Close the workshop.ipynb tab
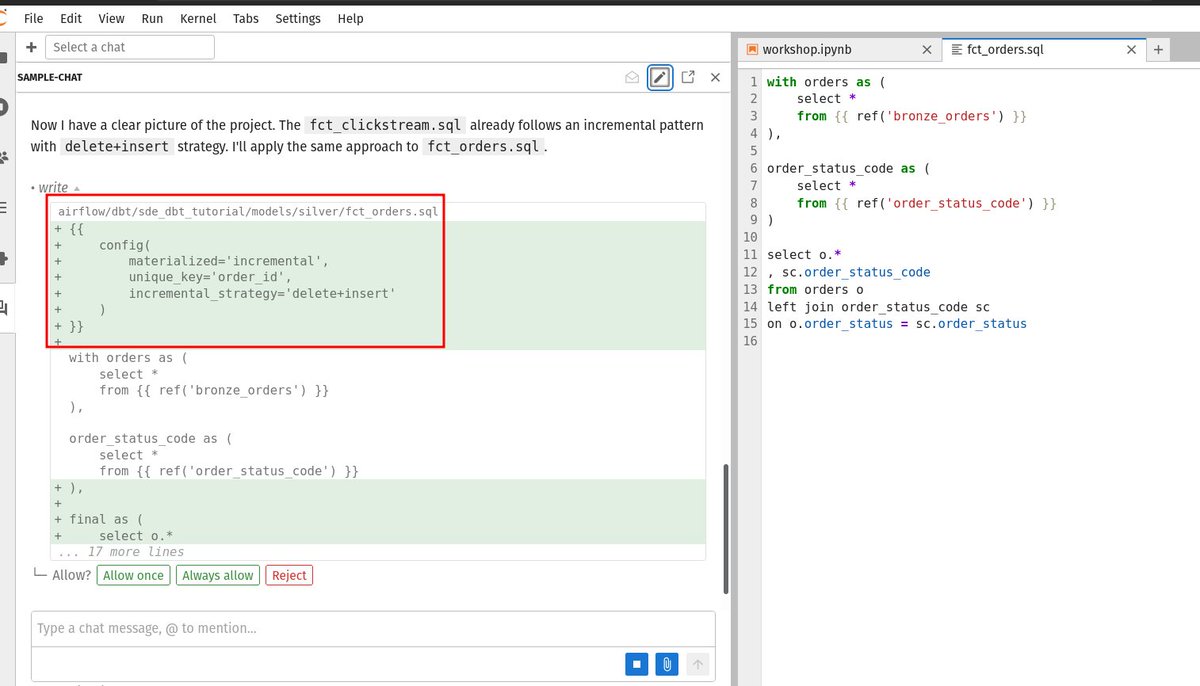Image resolution: width=1200 pixels, height=686 pixels. pyautogui.click(x=926, y=49)
